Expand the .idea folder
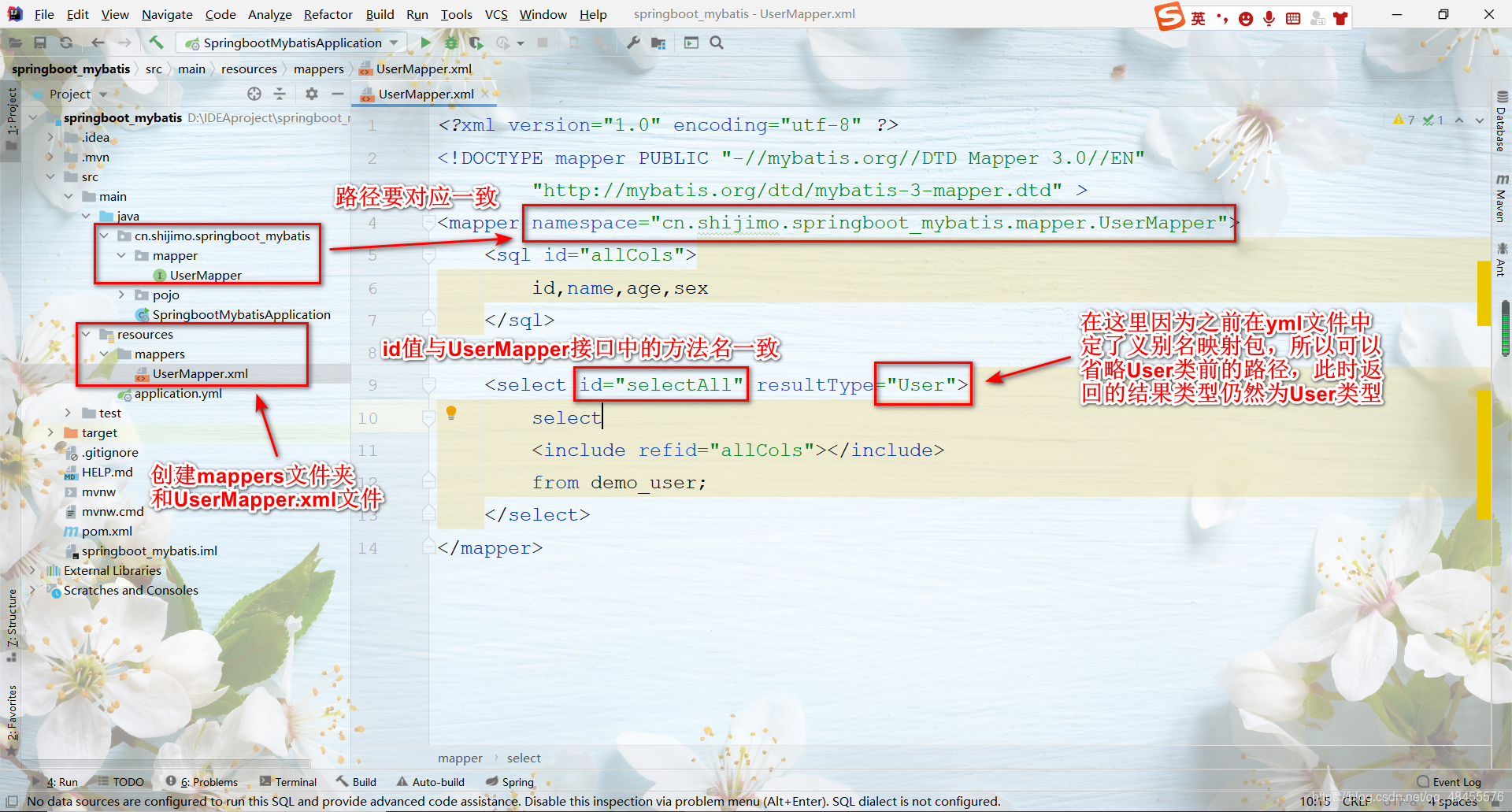The height and width of the screenshot is (812, 1512). [50, 137]
